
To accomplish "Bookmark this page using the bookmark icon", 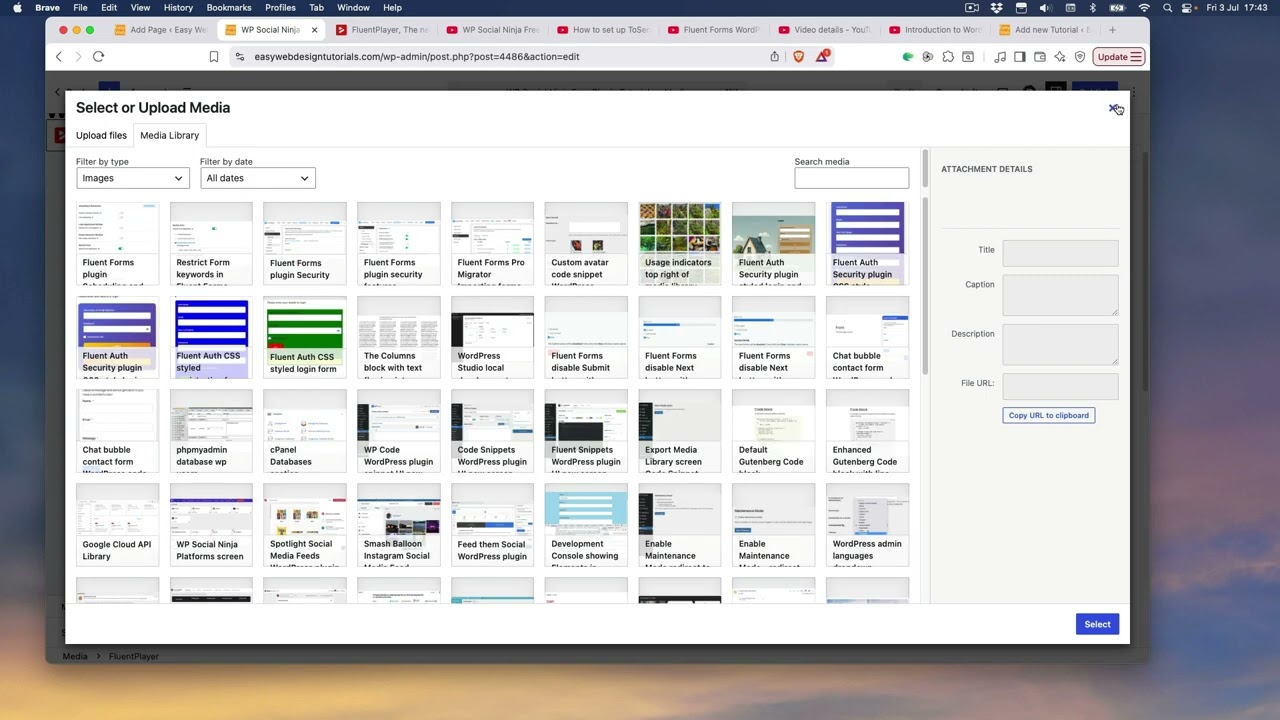I will (214, 57).
